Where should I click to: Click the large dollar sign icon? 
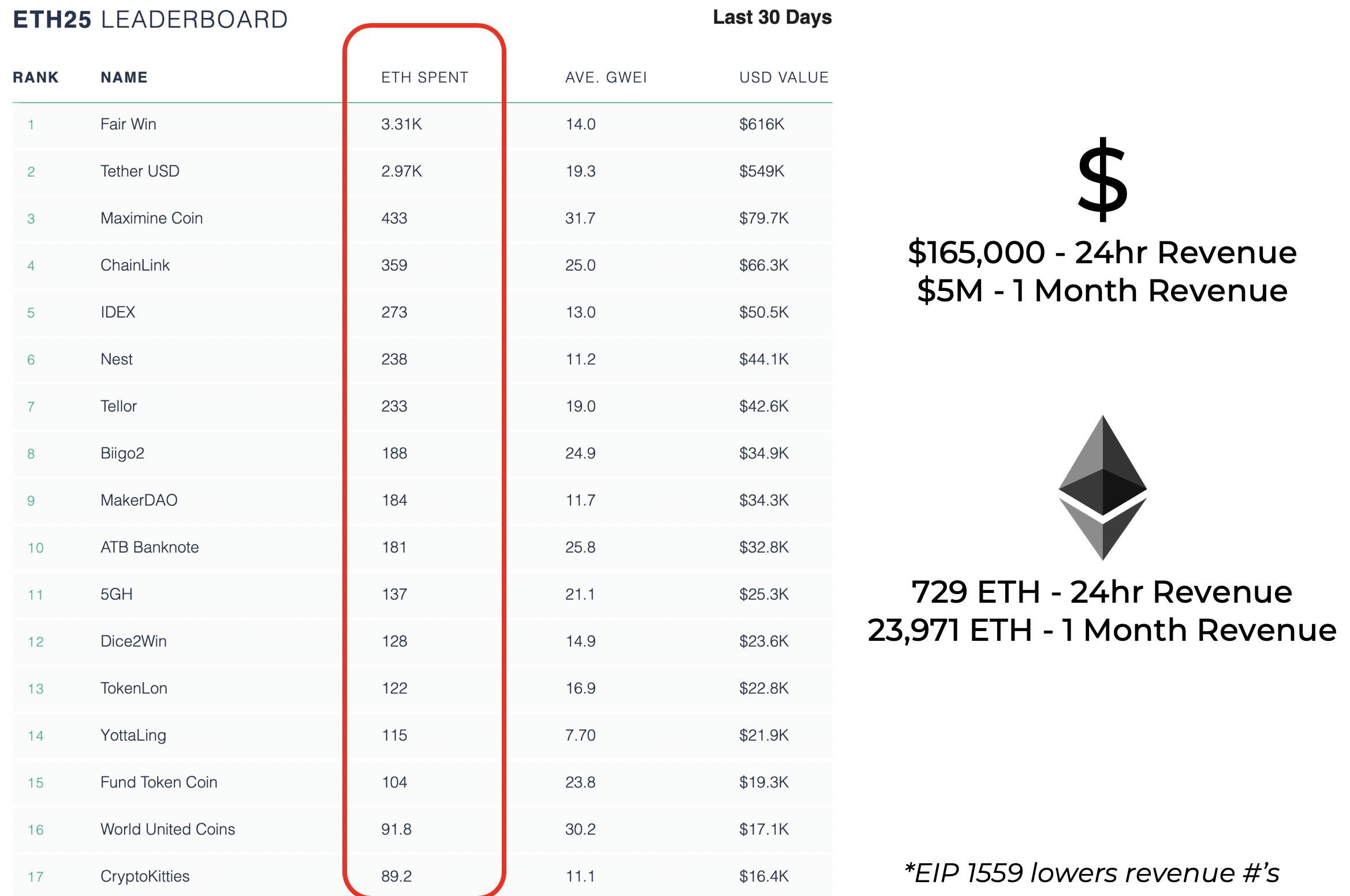click(x=1102, y=180)
